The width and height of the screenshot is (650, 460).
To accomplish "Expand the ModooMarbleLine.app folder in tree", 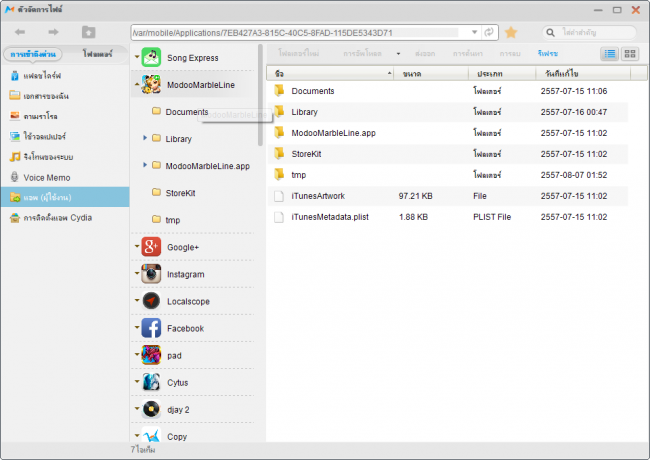I will [x=145, y=165].
